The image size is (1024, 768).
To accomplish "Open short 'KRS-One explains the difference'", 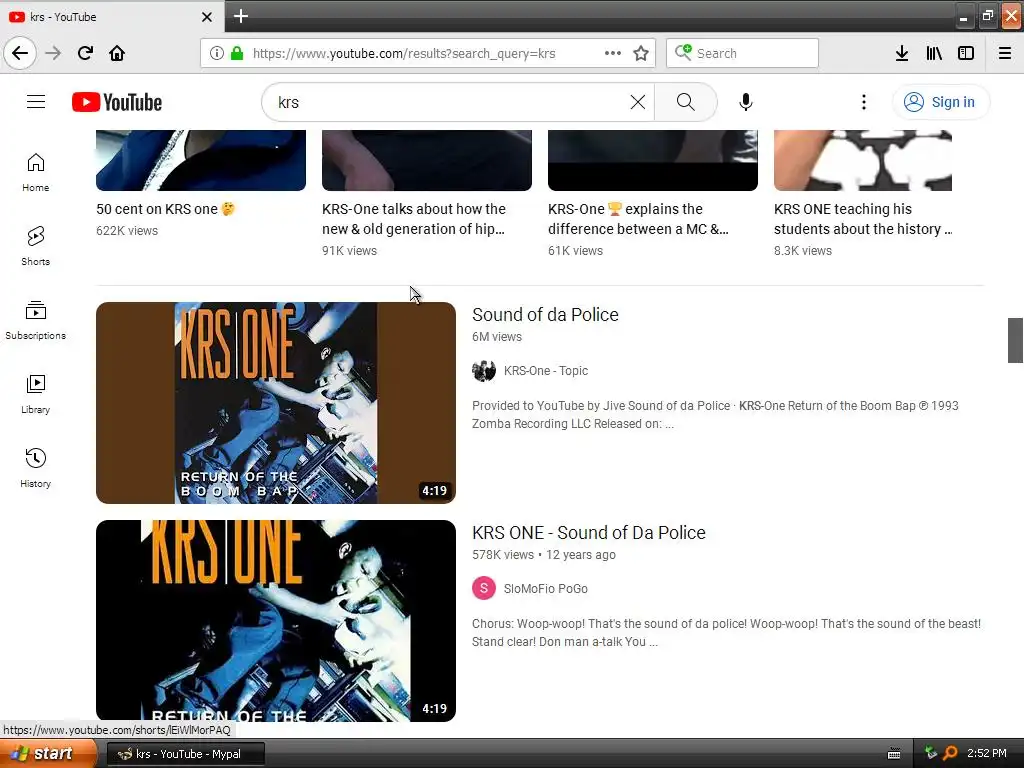I will tap(638, 219).
